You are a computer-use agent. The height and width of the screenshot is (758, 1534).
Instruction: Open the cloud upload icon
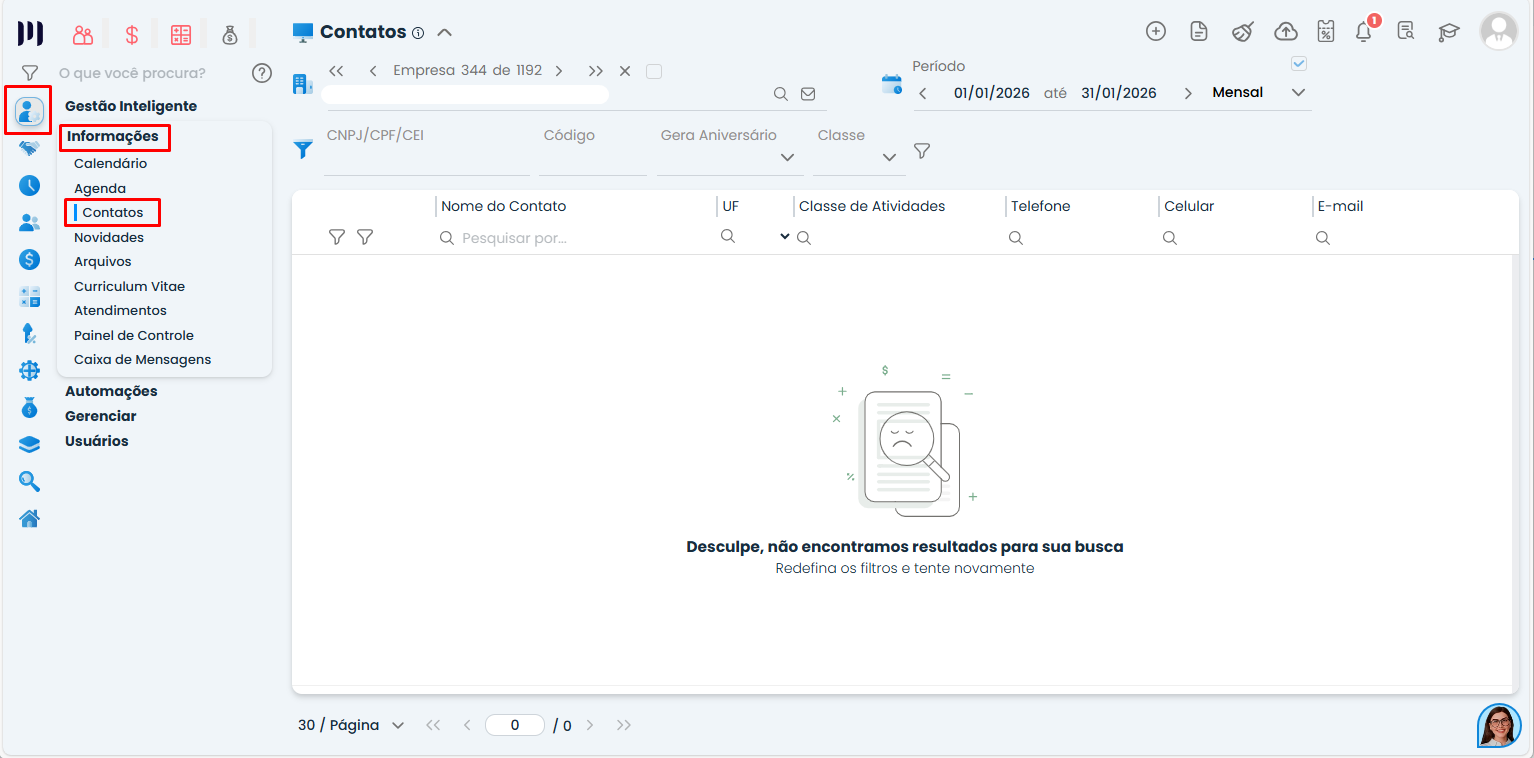coord(1286,32)
